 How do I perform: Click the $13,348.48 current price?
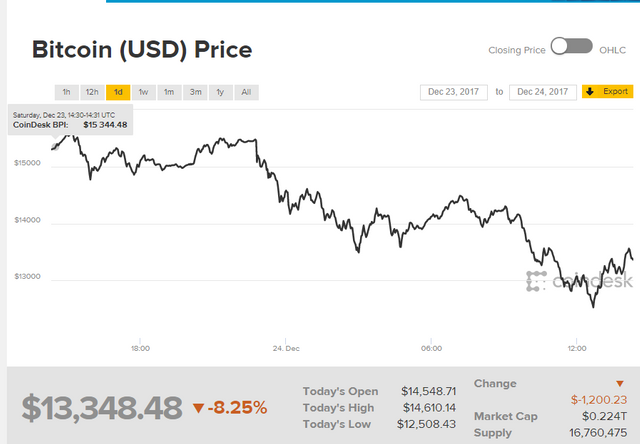click(102, 407)
